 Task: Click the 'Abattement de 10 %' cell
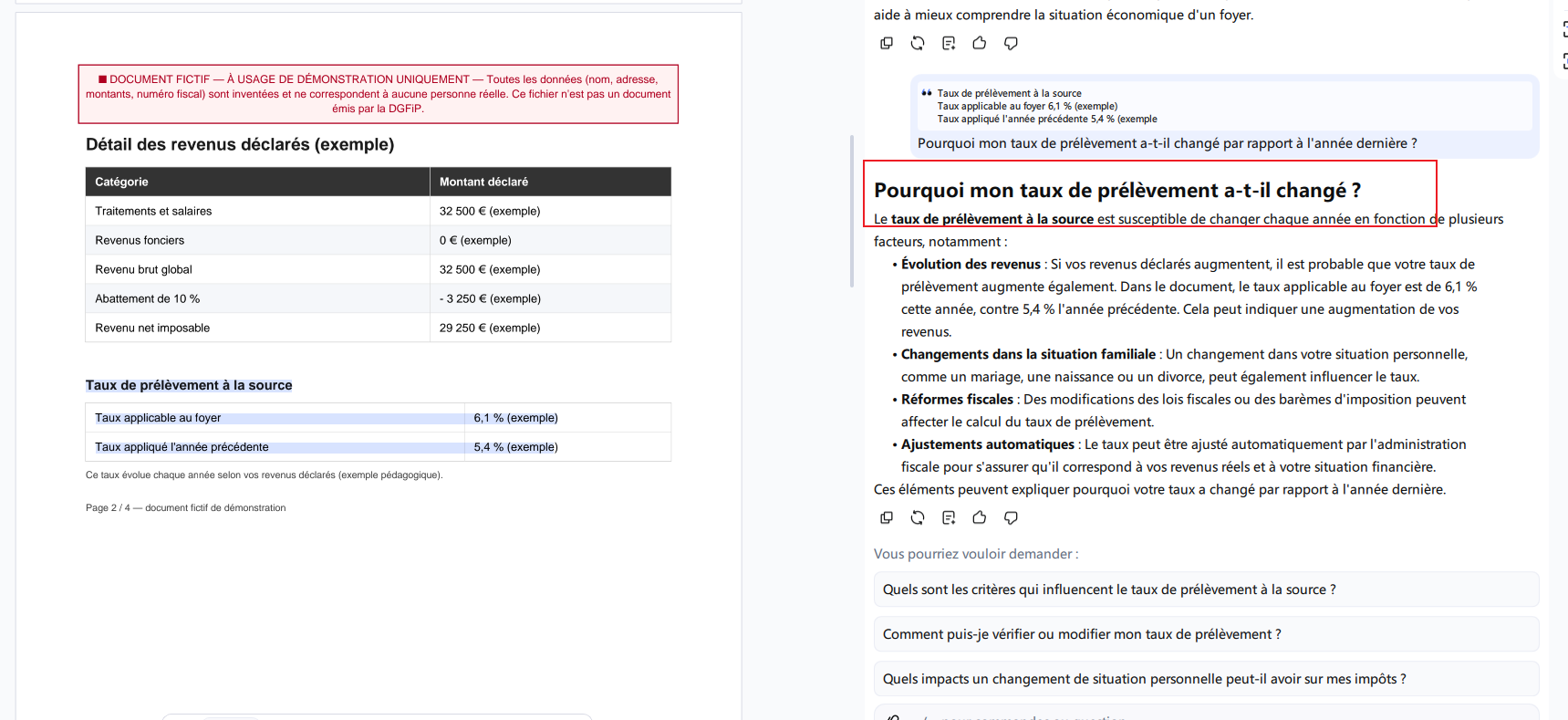pos(257,298)
